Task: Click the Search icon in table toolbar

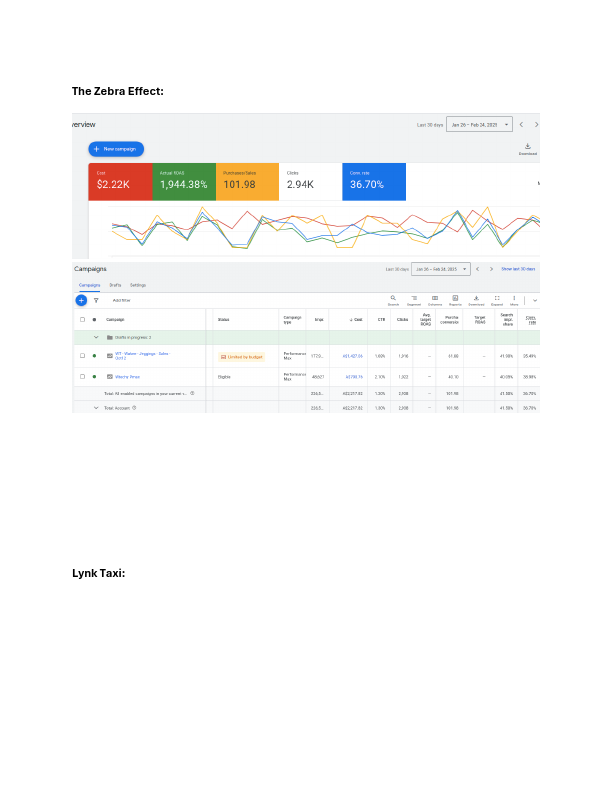Action: click(x=393, y=299)
